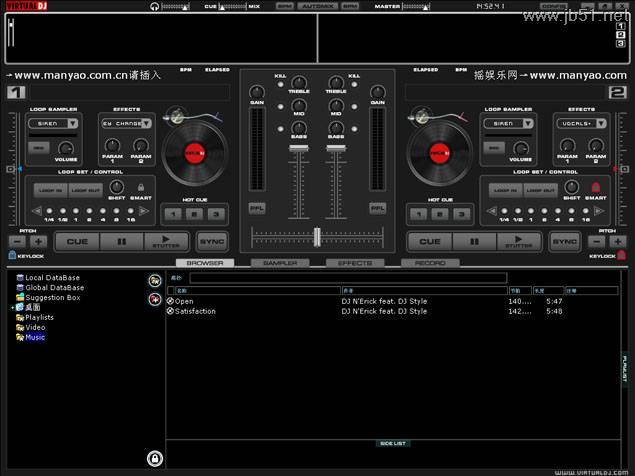Click the crossfader slider handle
The height and width of the screenshot is (476, 635).
[x=317, y=236]
